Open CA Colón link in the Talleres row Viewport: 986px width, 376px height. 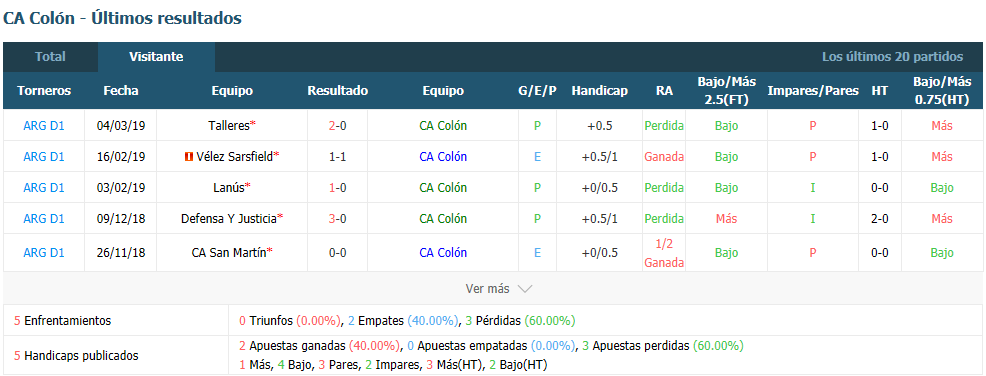pos(443,125)
